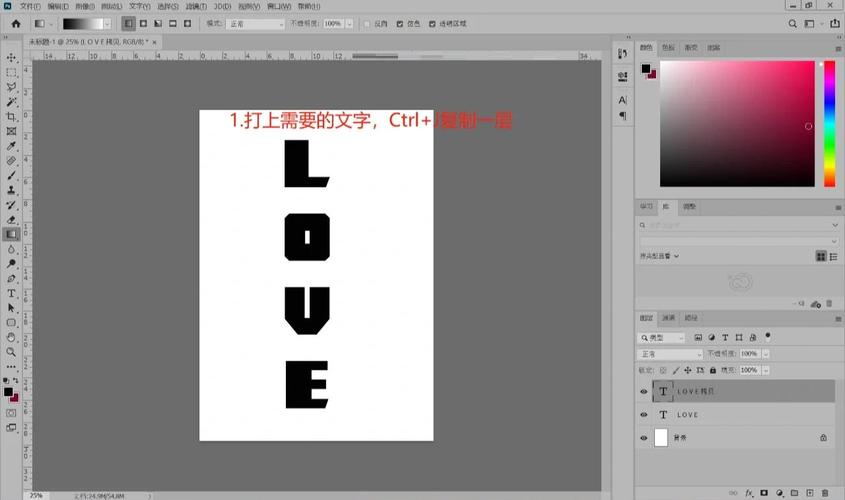Open the Paragraph panel icon

tap(622, 116)
